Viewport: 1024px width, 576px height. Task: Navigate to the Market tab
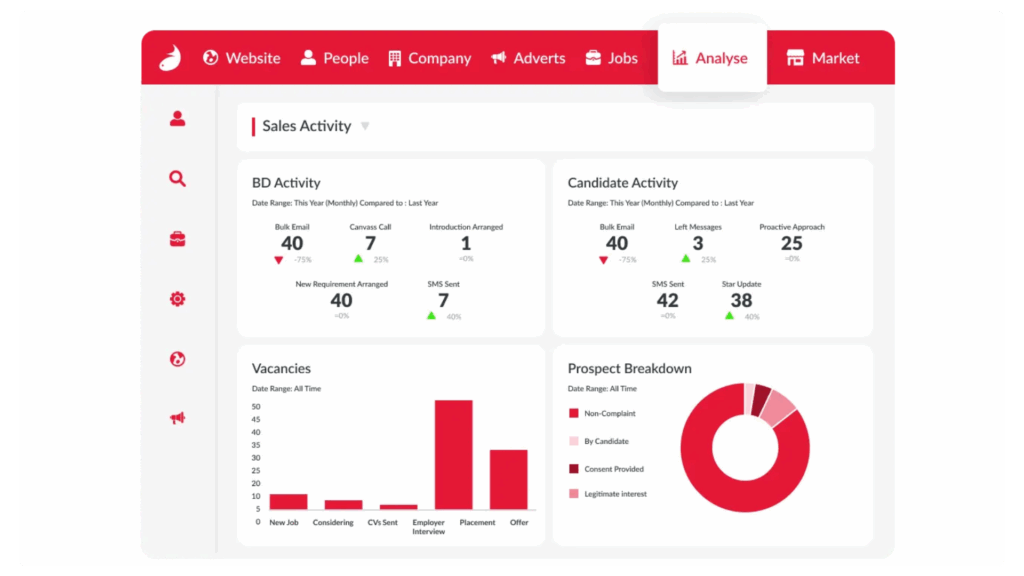pyautogui.click(x=823, y=58)
